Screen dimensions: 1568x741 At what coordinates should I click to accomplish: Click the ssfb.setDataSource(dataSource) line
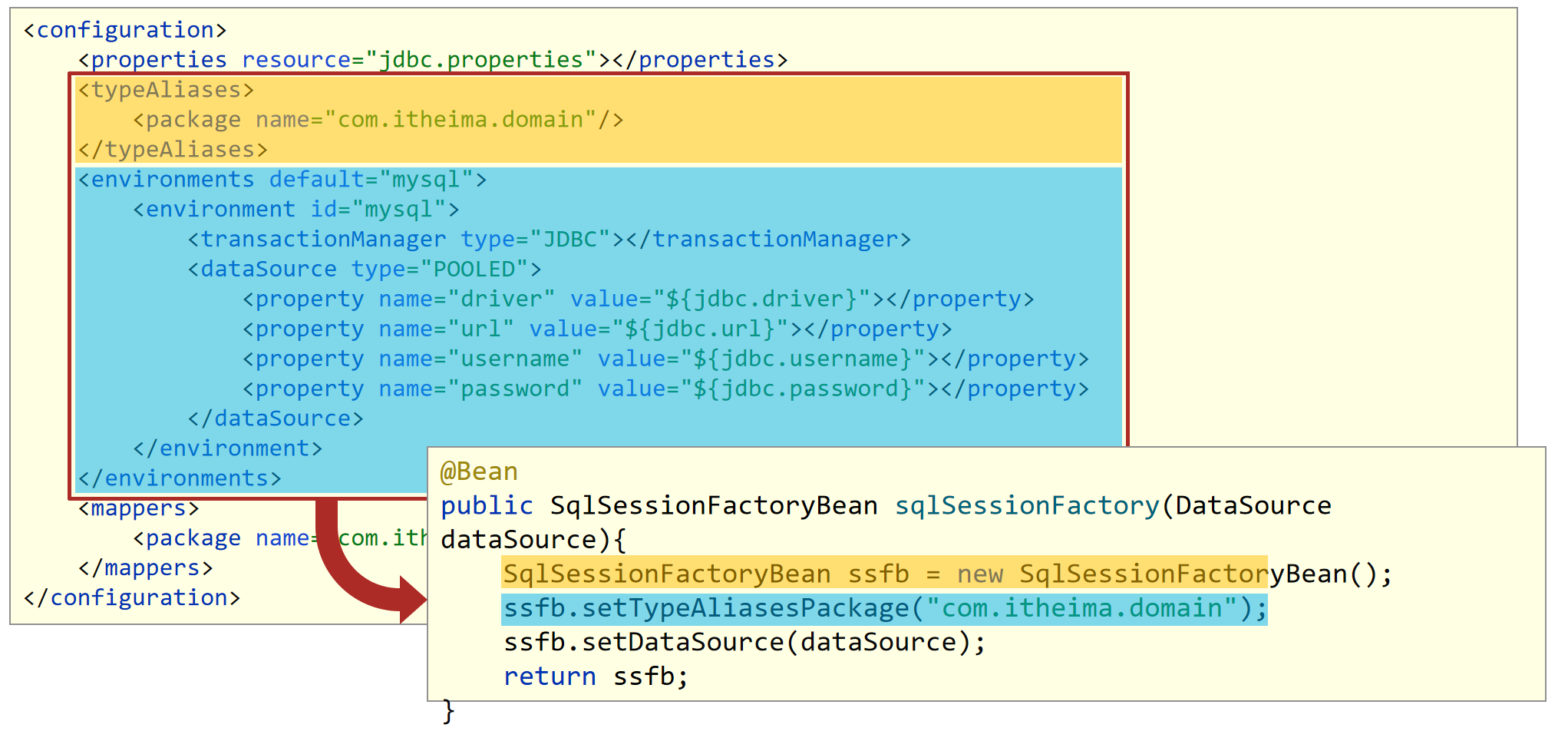[x=744, y=642]
